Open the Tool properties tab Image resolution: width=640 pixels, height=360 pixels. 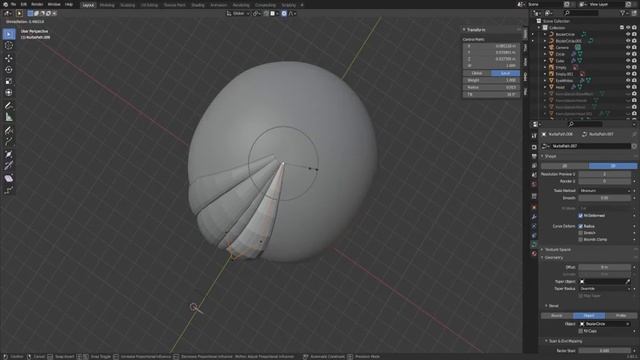tap(534, 136)
